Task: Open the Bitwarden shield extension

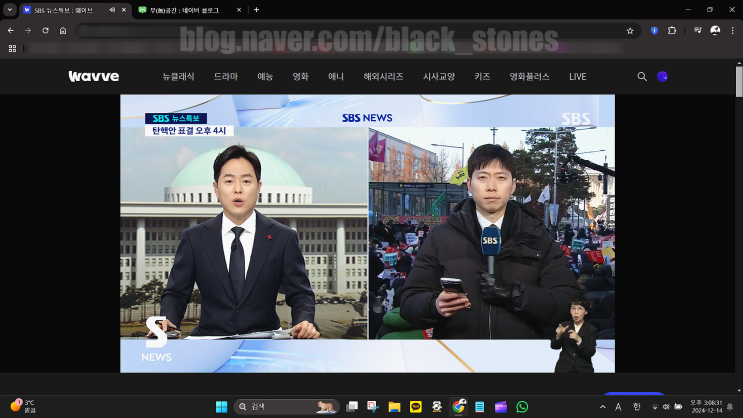Action: tap(654, 30)
